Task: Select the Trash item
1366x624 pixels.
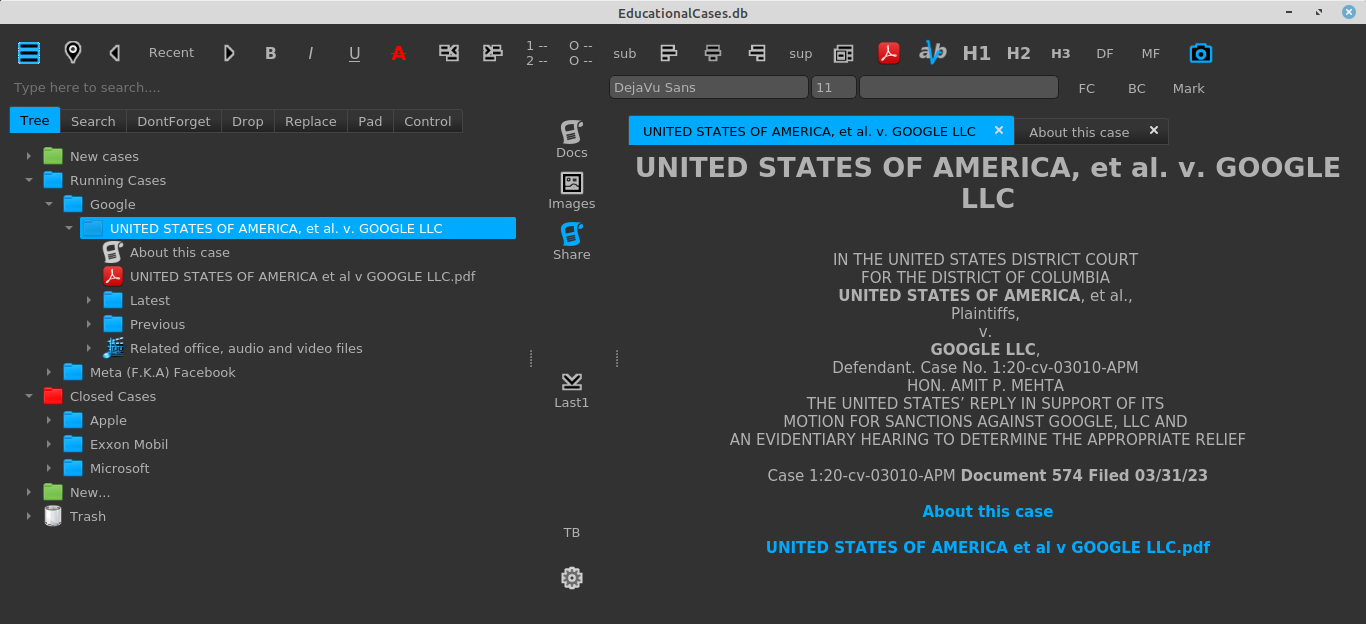Action: pos(88,516)
